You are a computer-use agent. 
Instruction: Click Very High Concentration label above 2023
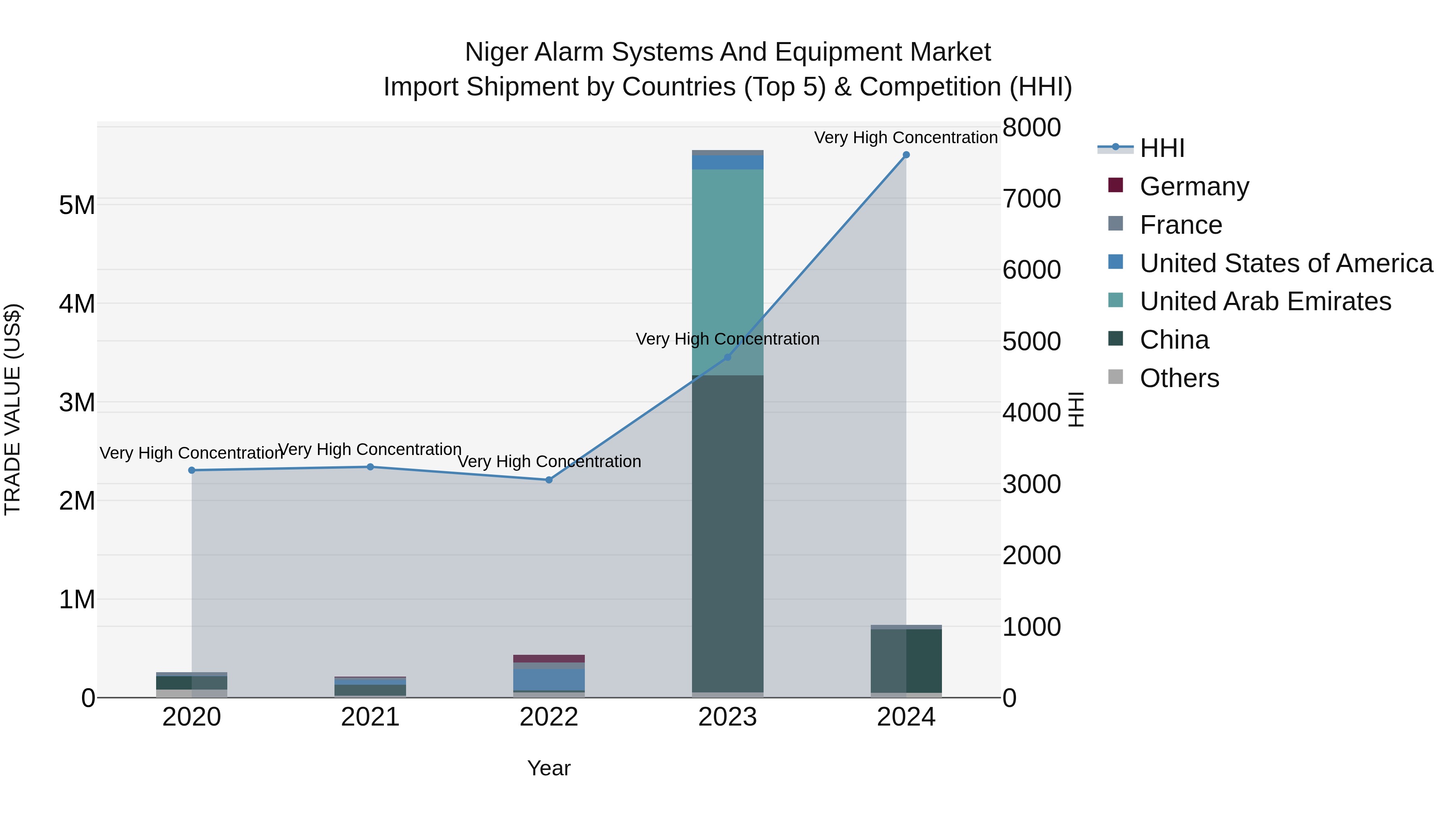(728, 339)
